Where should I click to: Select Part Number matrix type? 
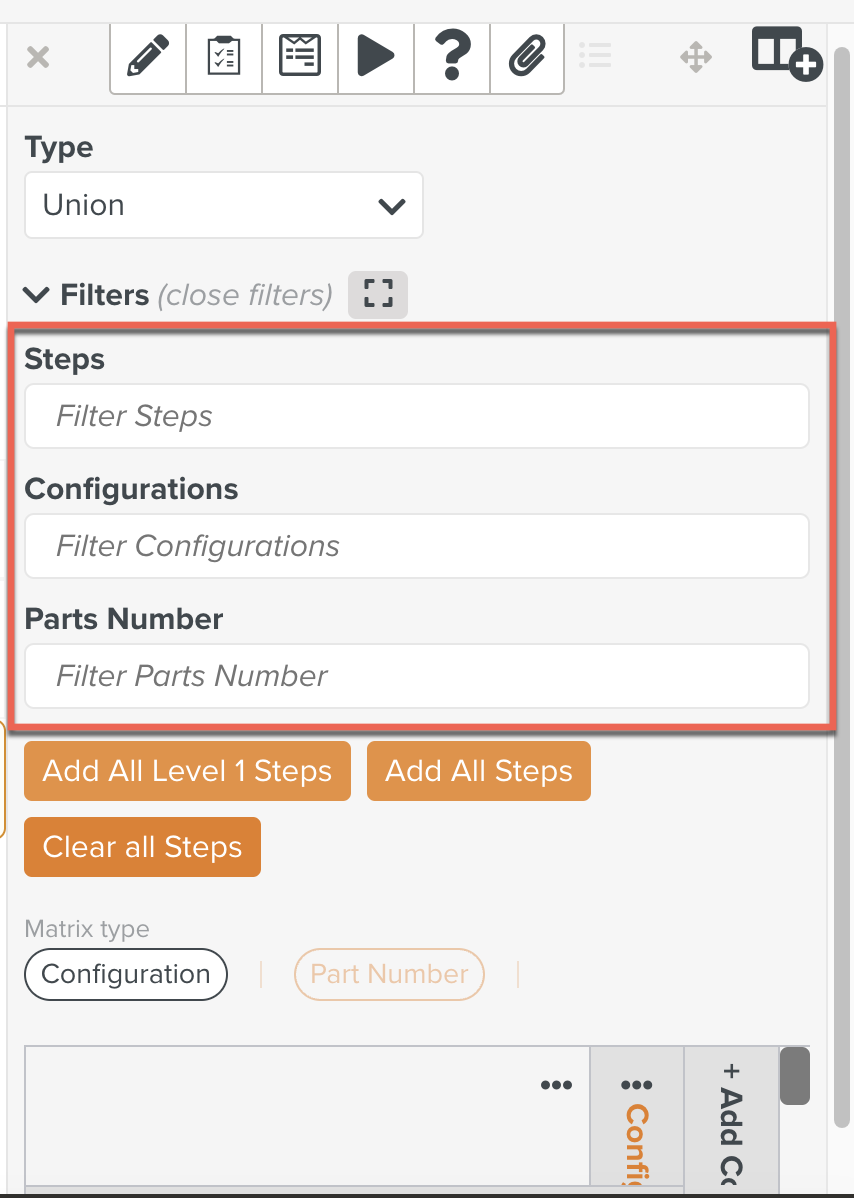click(x=389, y=974)
